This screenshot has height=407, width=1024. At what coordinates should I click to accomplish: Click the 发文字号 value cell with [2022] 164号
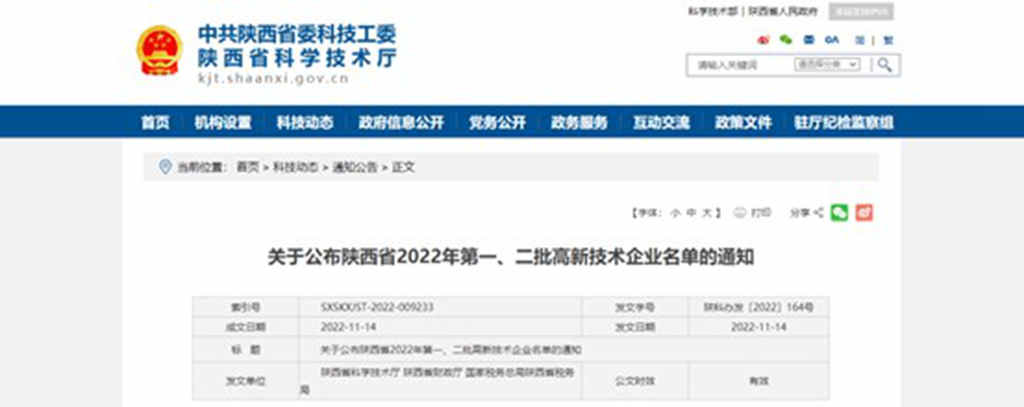[x=758, y=307]
